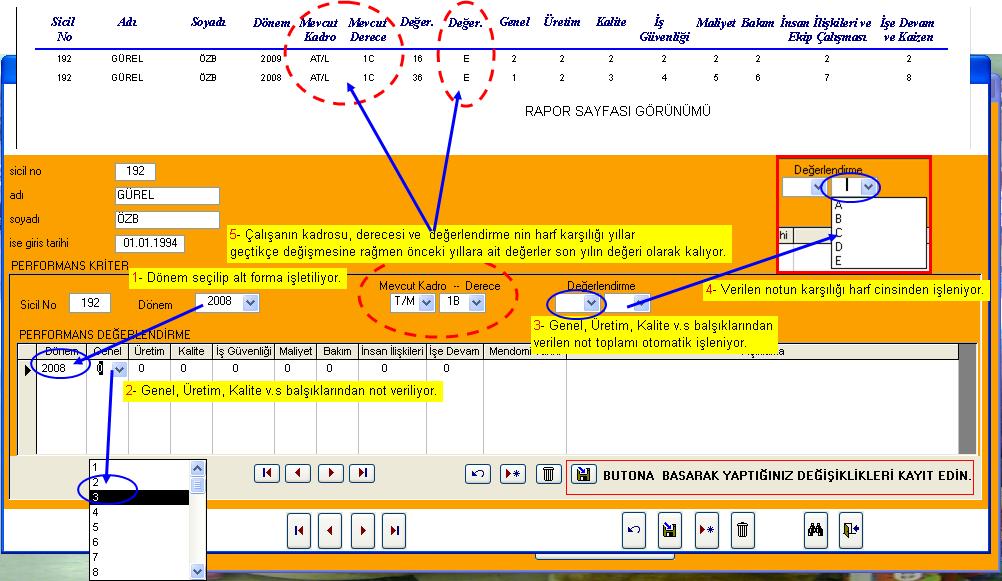
Task: Expand the Mevcut Kadro T/M dropdown
Action: tap(427, 303)
